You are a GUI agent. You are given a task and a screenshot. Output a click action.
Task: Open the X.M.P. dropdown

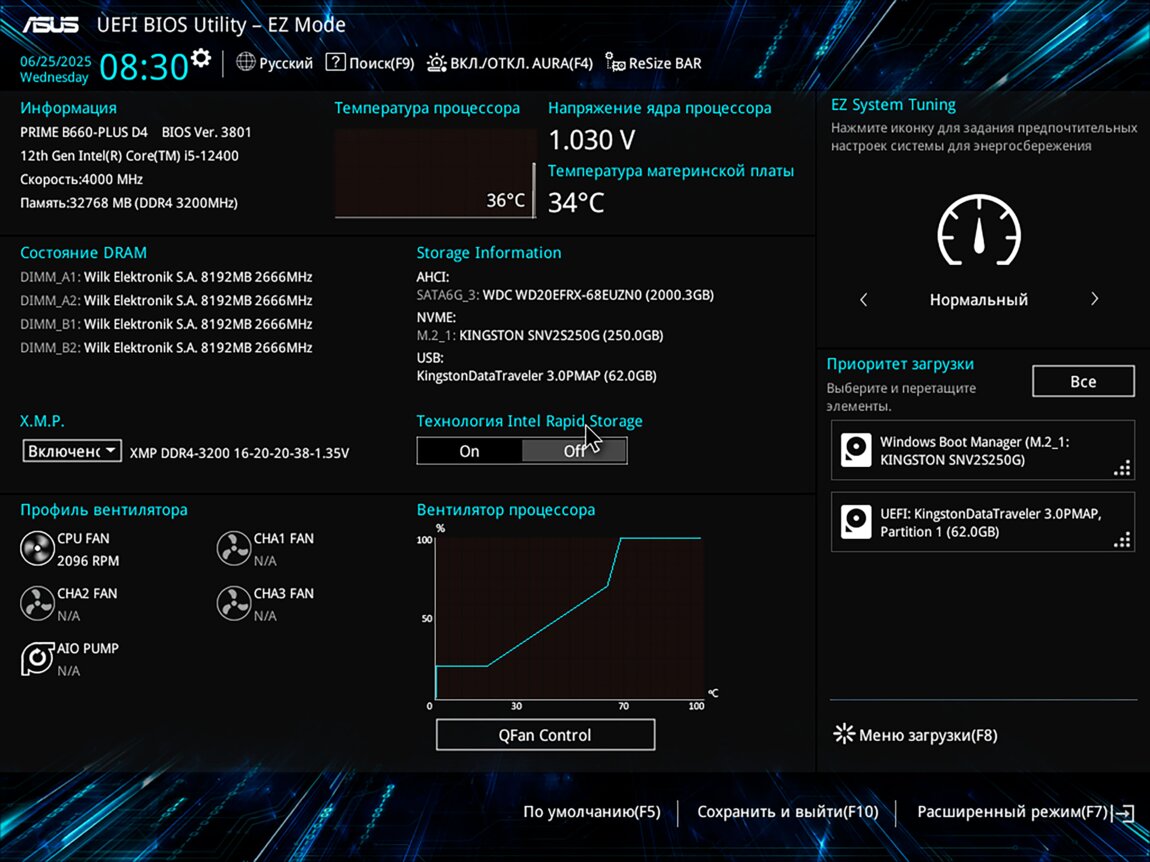tap(72, 451)
